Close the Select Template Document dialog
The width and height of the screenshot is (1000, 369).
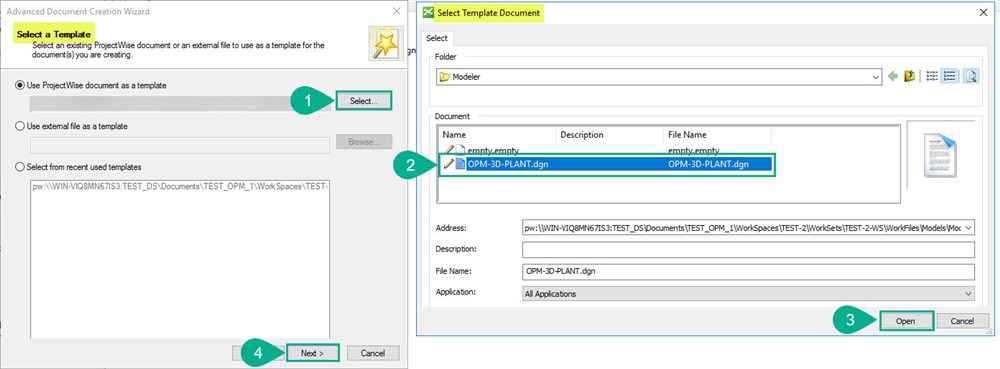pos(982,12)
